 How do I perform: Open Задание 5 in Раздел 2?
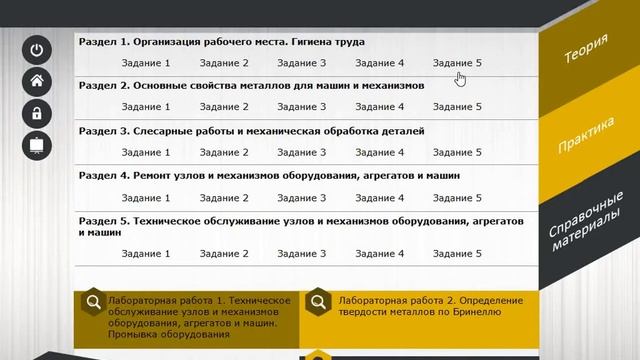pyautogui.click(x=457, y=107)
